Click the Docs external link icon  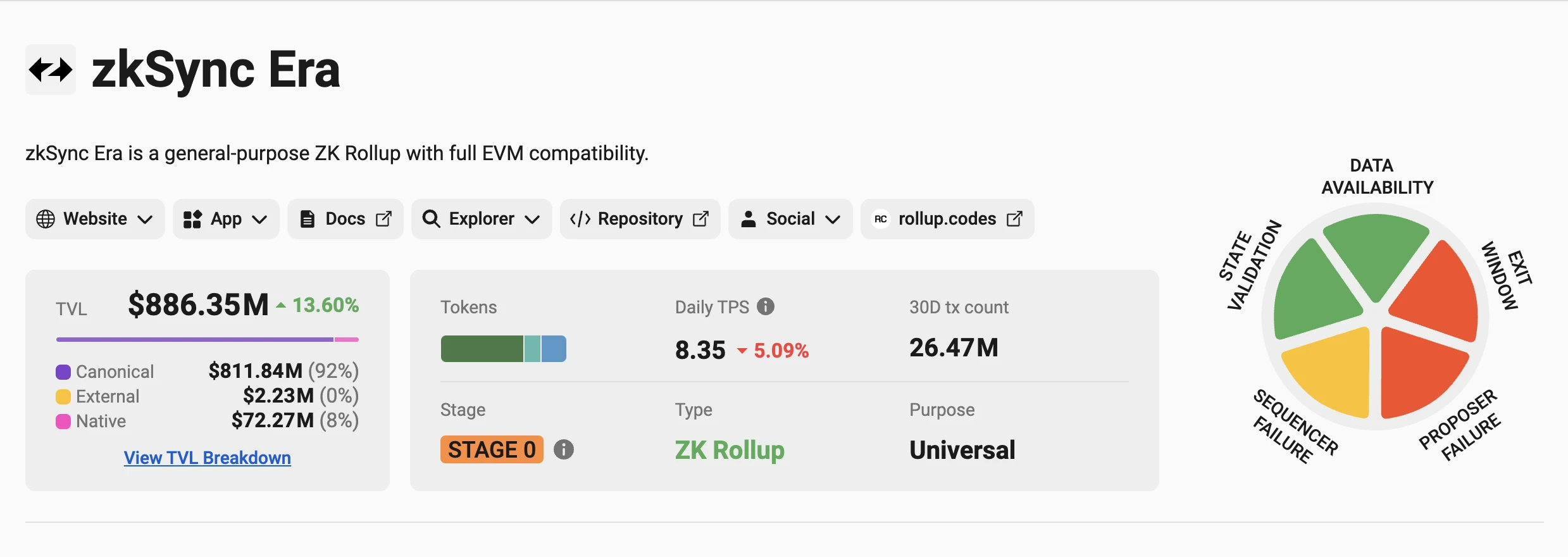click(383, 219)
